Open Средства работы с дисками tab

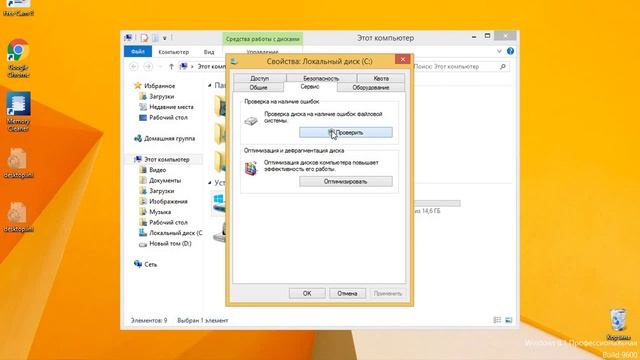(x=262, y=39)
